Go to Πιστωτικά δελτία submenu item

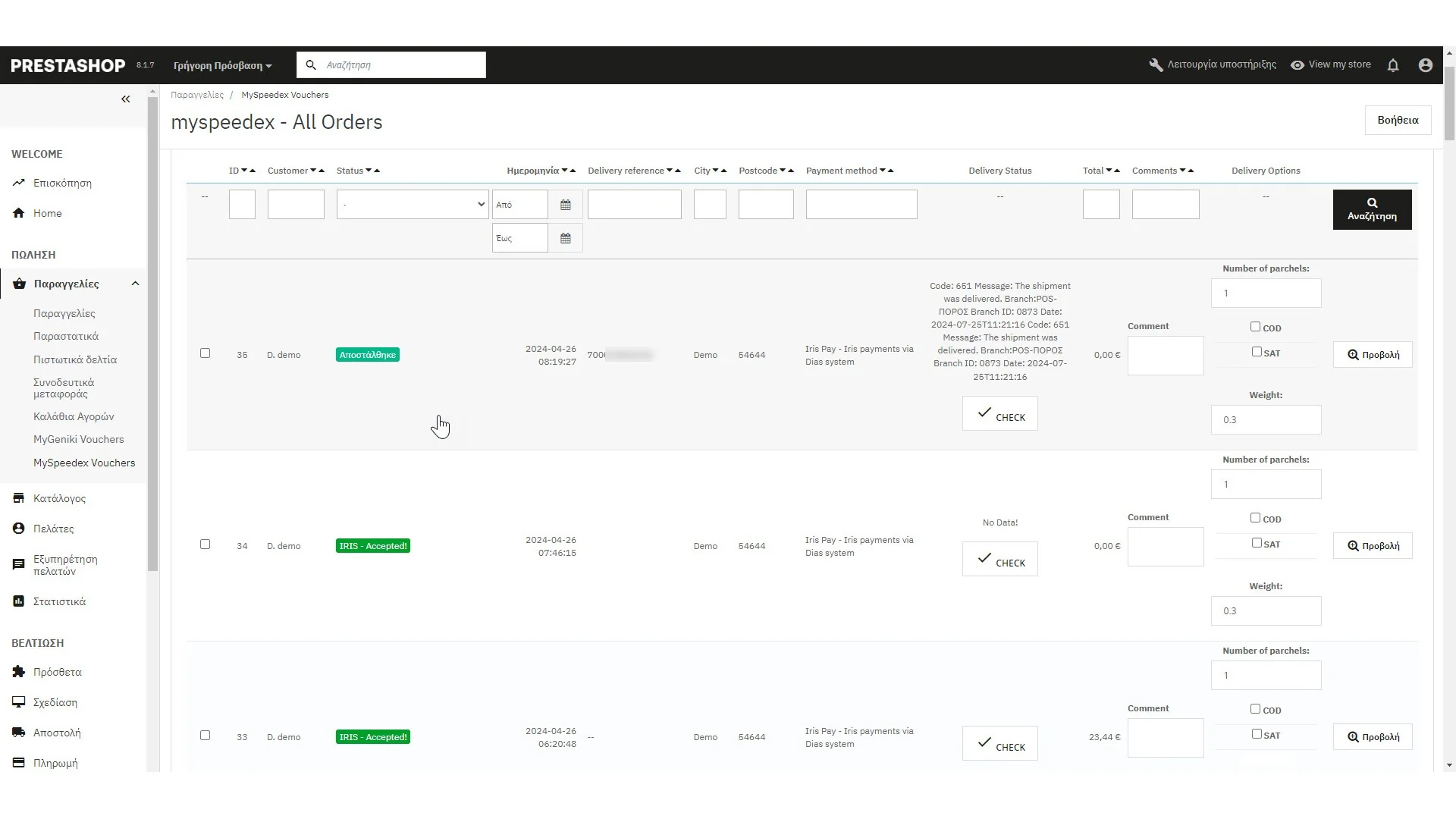click(74, 359)
